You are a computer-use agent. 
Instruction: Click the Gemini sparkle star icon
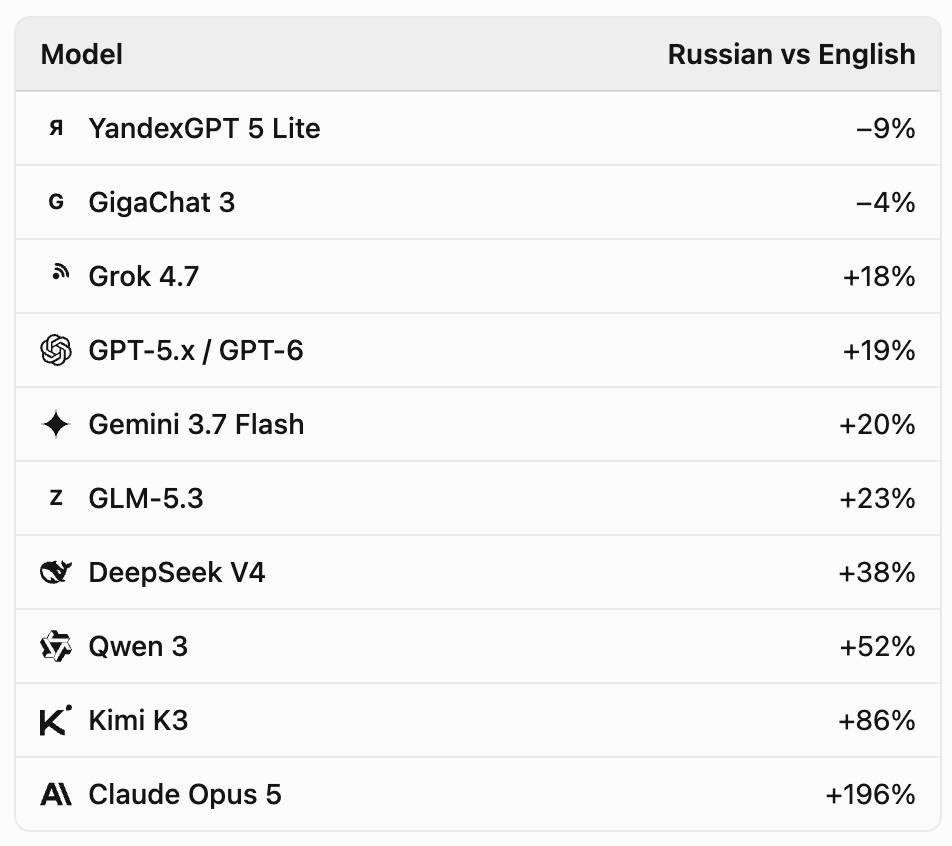[56, 424]
